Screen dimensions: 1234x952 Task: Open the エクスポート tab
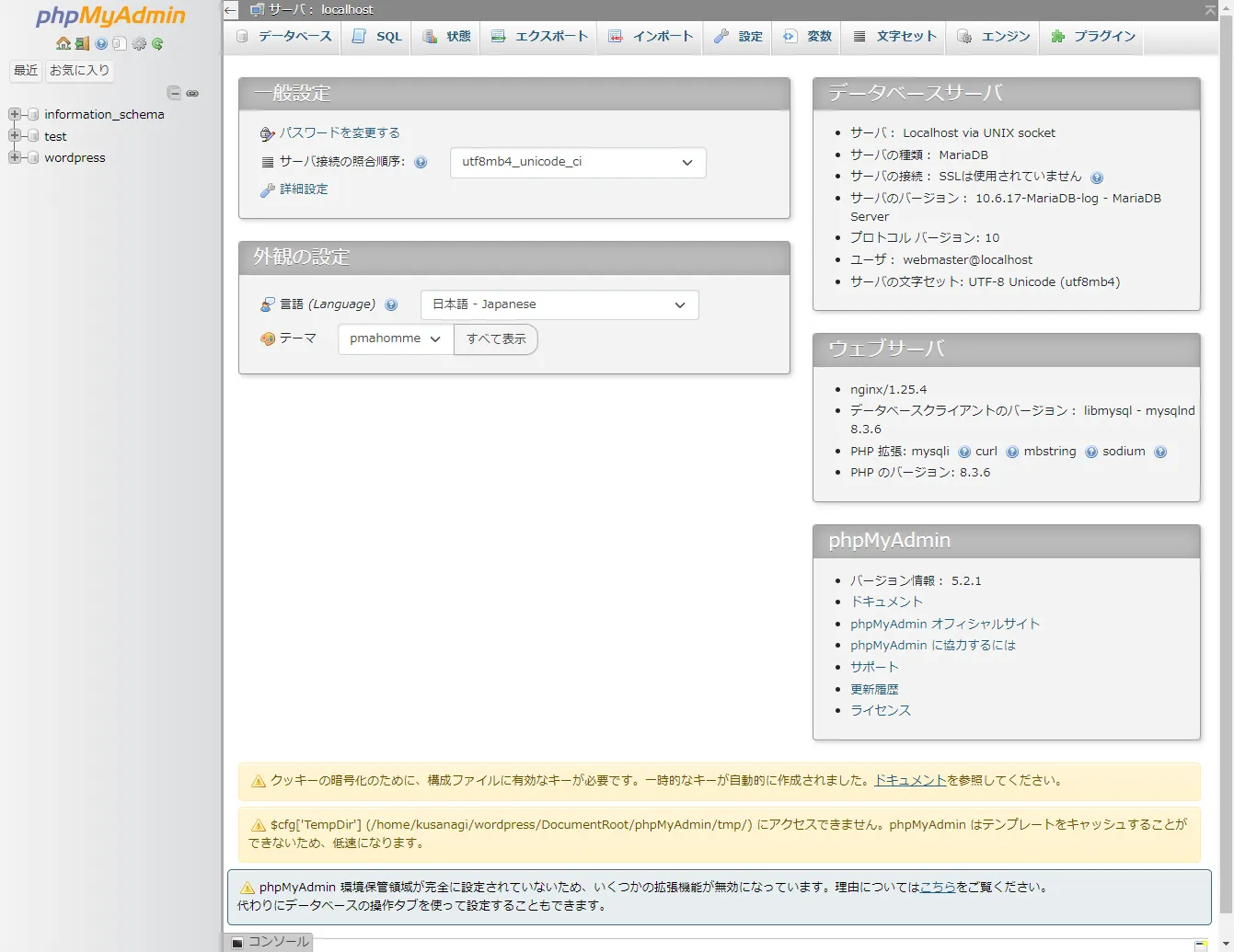(x=539, y=37)
